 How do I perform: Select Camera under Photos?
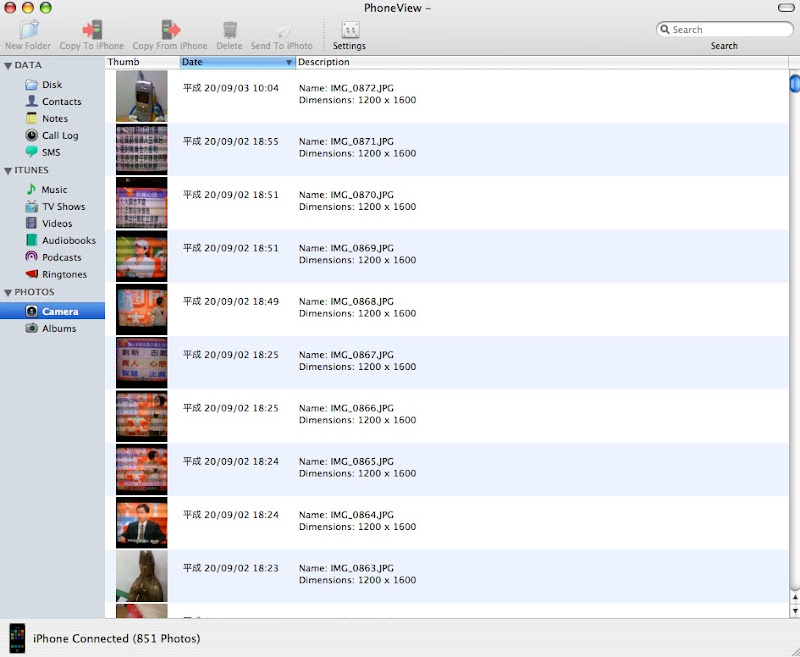pos(52,311)
